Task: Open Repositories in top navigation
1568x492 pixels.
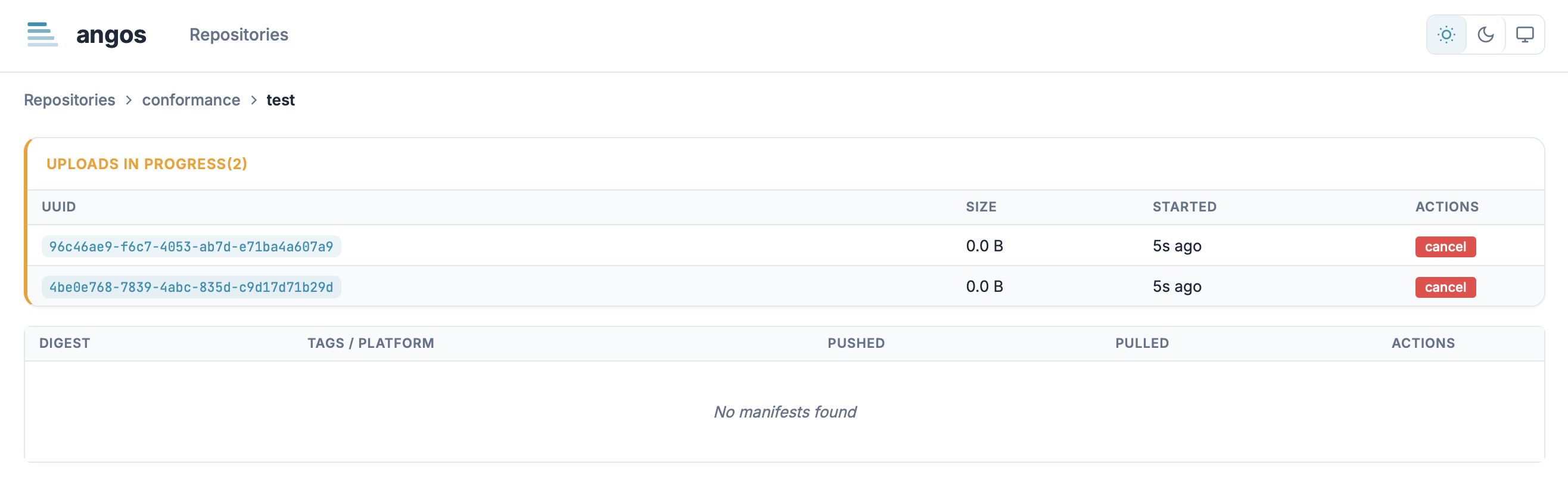Action: [239, 35]
